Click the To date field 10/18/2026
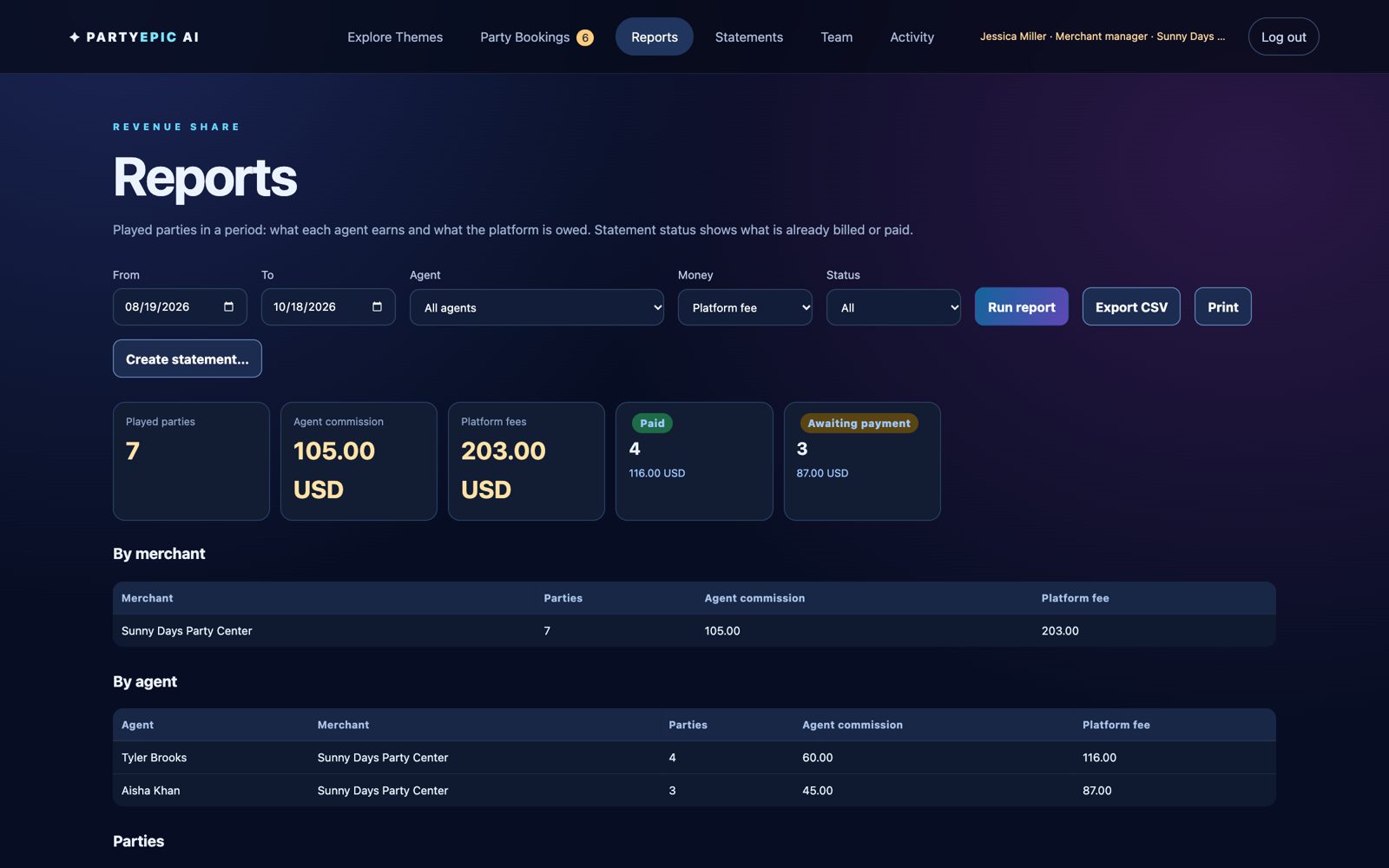 (x=328, y=306)
